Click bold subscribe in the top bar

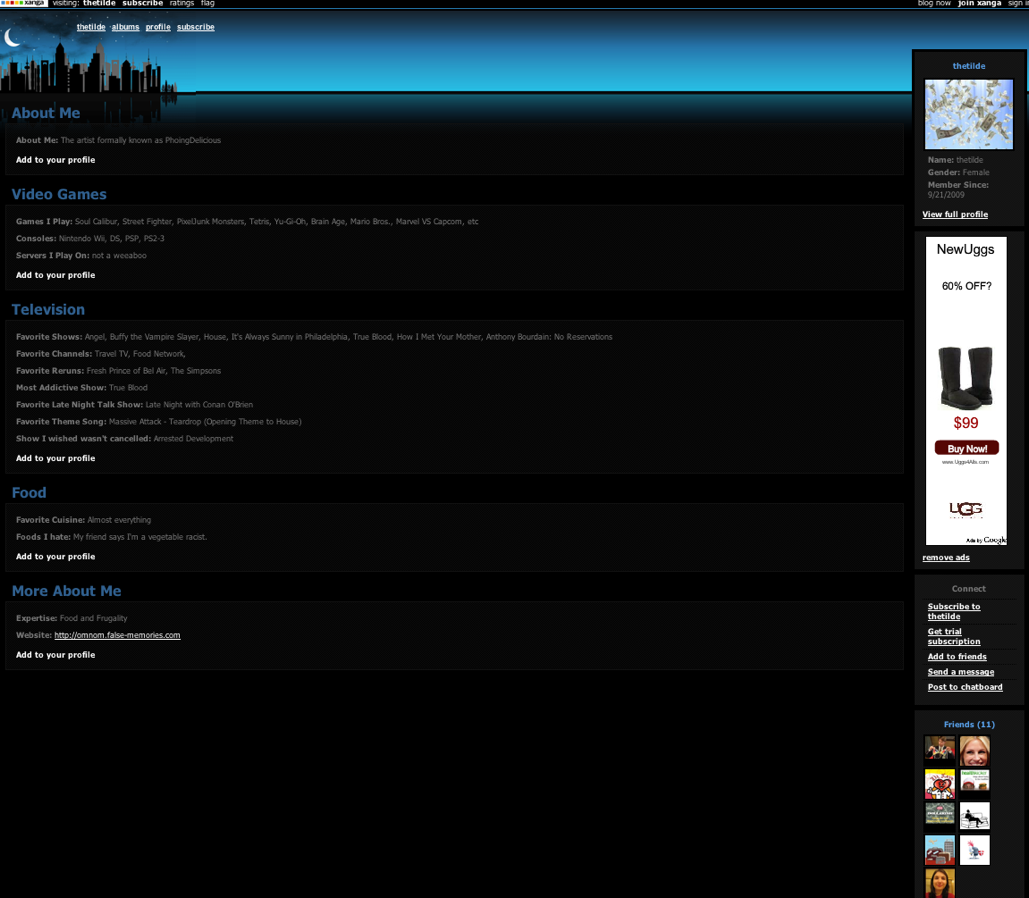(142, 3)
